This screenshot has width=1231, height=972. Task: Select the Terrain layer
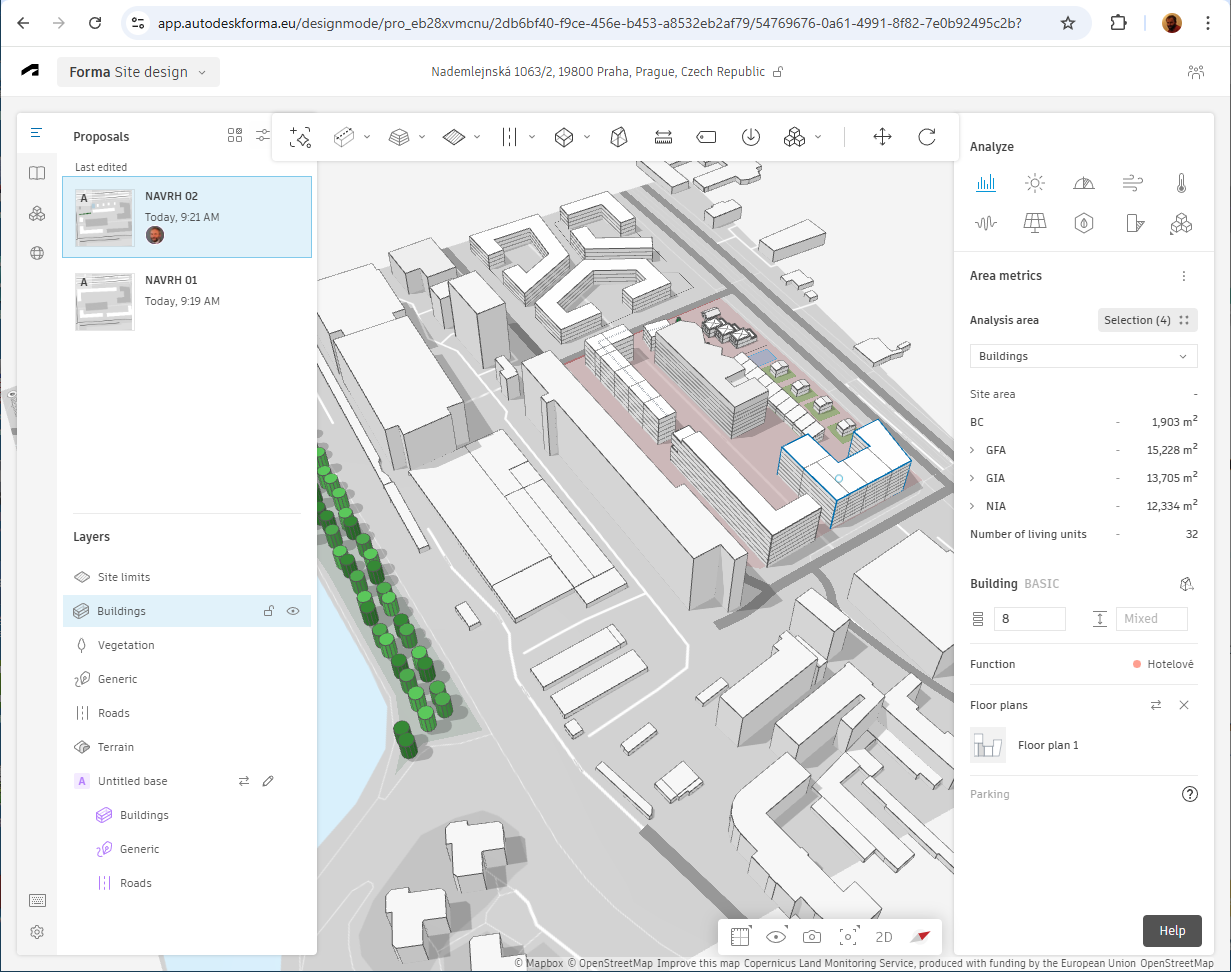[115, 747]
